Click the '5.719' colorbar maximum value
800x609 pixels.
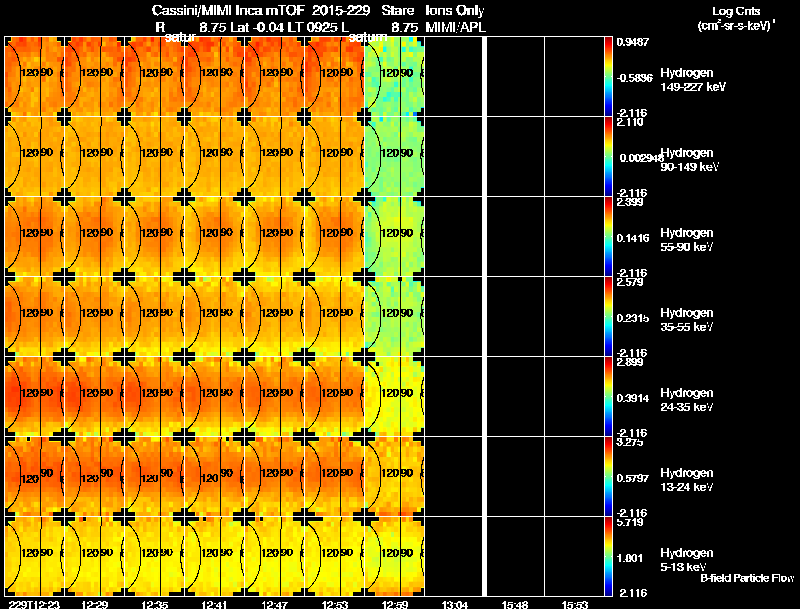(x=630, y=522)
